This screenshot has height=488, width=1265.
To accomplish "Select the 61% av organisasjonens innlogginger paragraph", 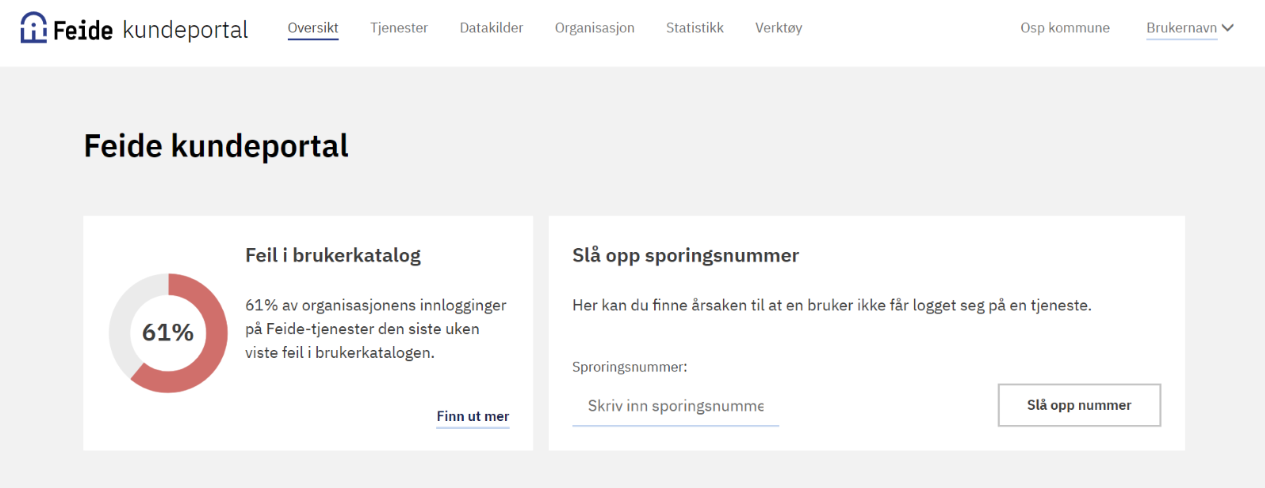I will 376,329.
